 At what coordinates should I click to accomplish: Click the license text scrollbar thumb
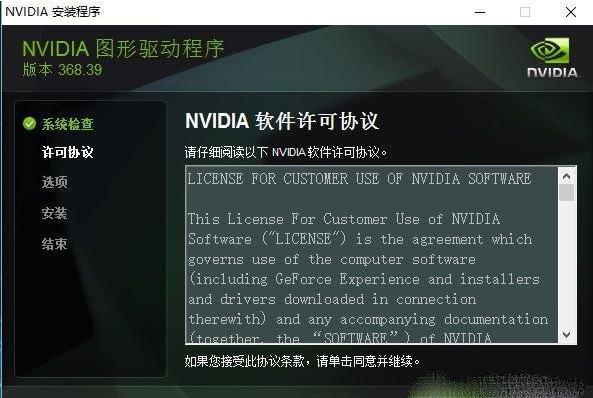tap(566, 193)
